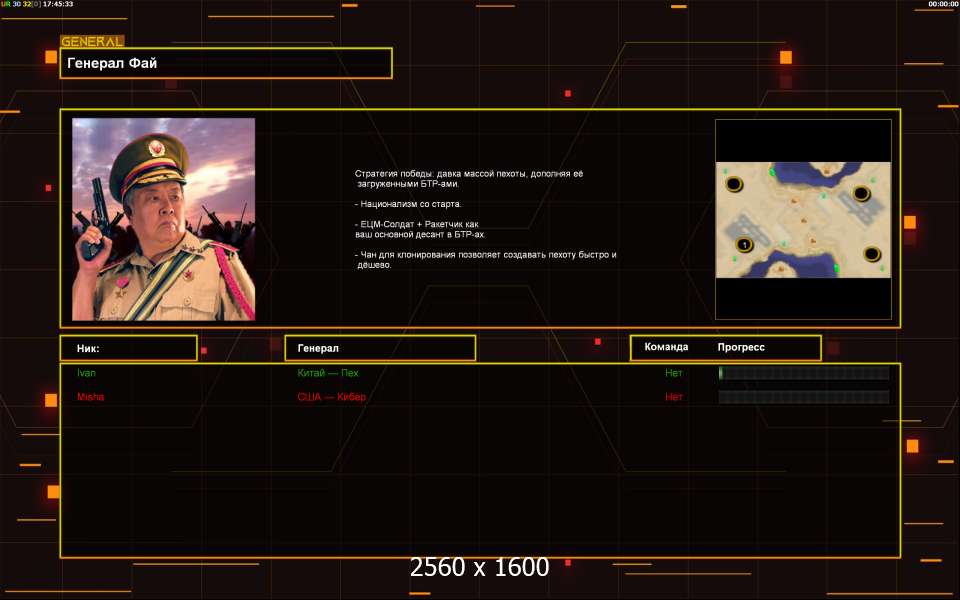Click the 'Генерал' column header

click(x=380, y=348)
